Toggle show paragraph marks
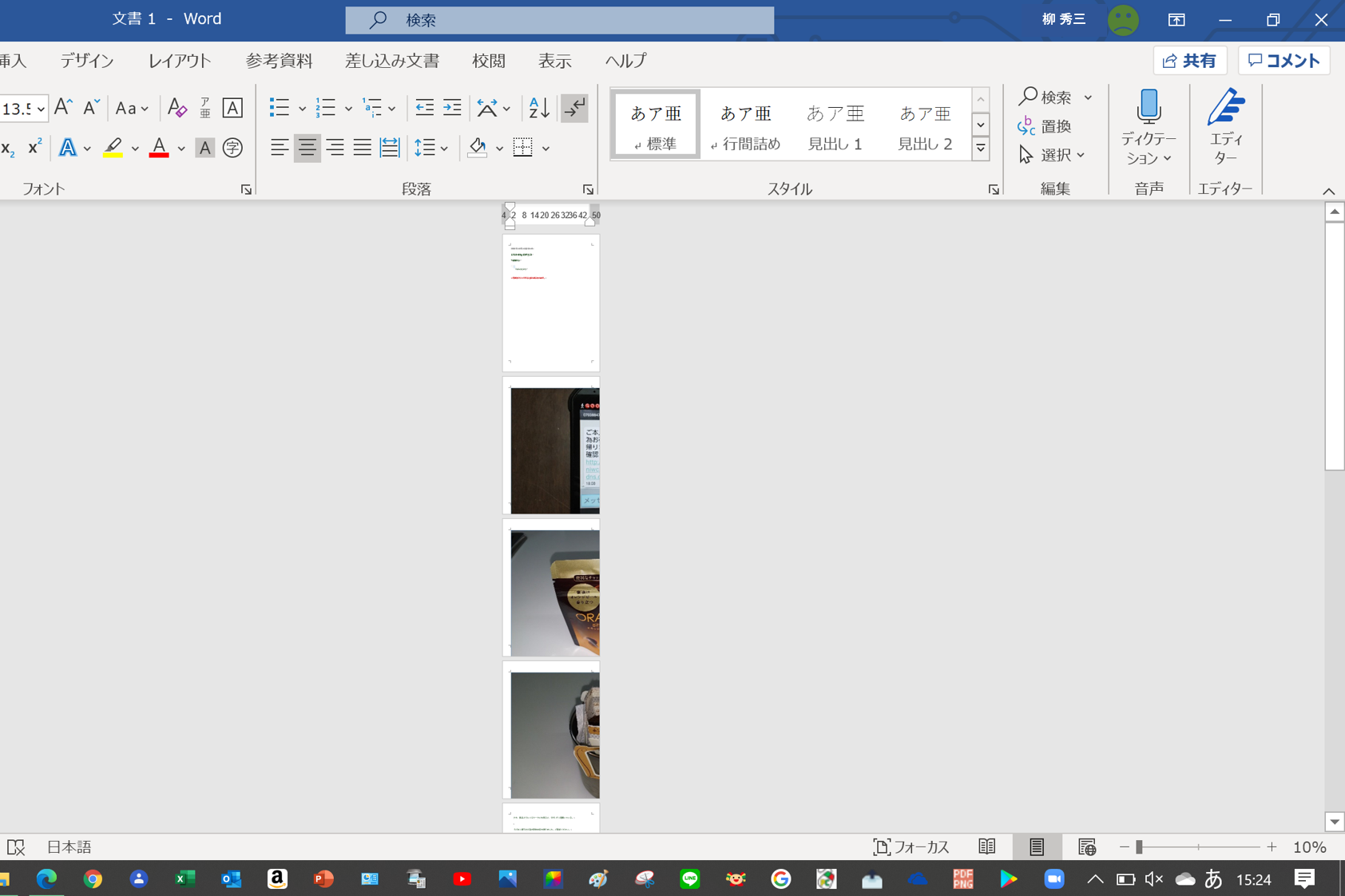The width and height of the screenshot is (1345, 896). (x=574, y=108)
